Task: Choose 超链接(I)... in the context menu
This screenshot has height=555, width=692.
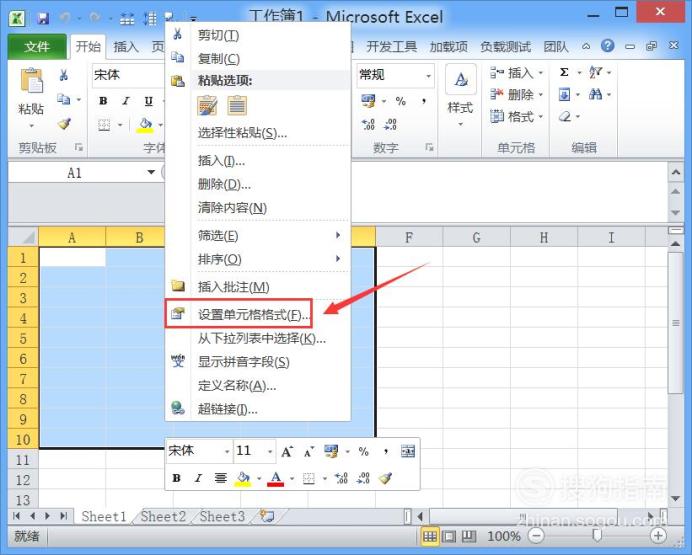Action: coord(258,409)
